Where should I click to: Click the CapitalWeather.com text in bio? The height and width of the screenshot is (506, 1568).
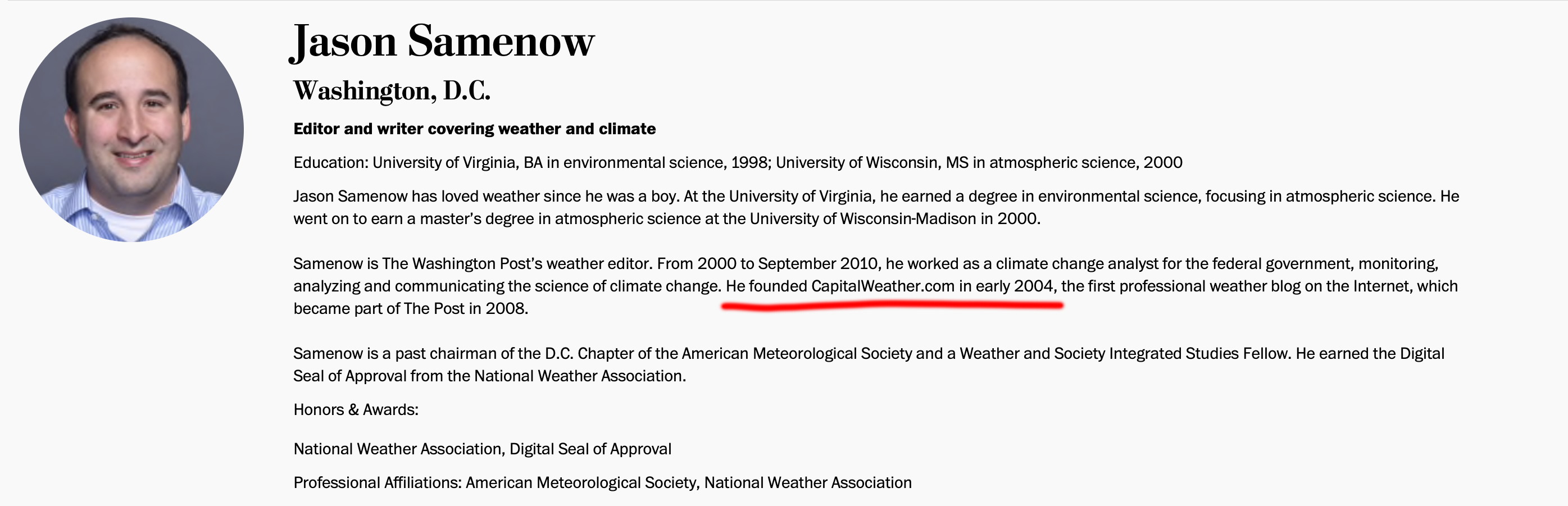click(883, 286)
